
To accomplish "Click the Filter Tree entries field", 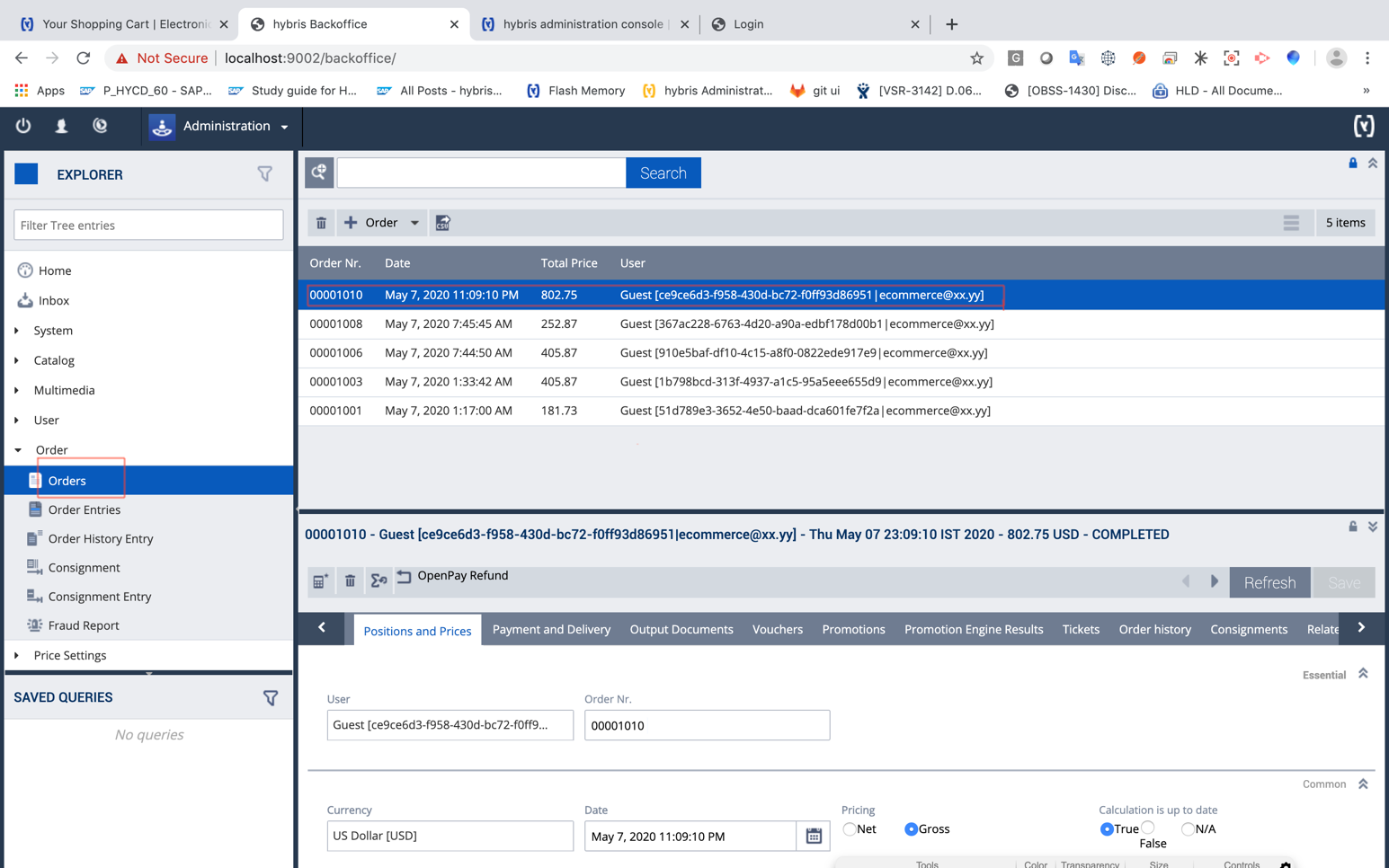I will (148, 226).
